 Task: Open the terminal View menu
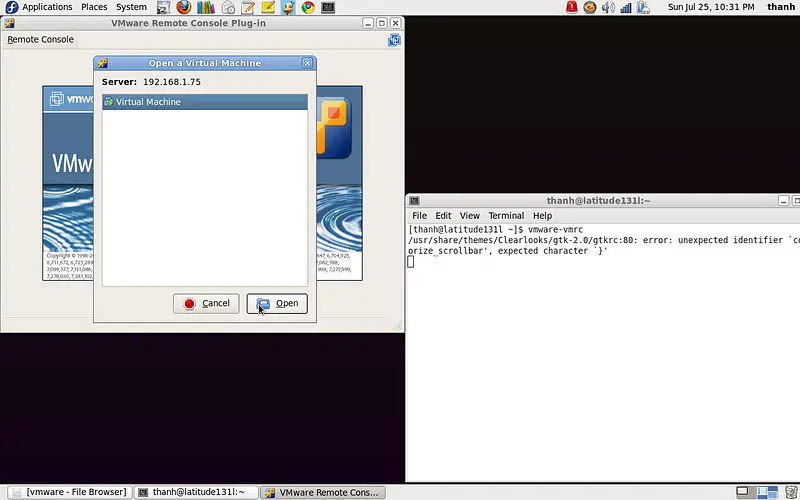[x=469, y=216]
